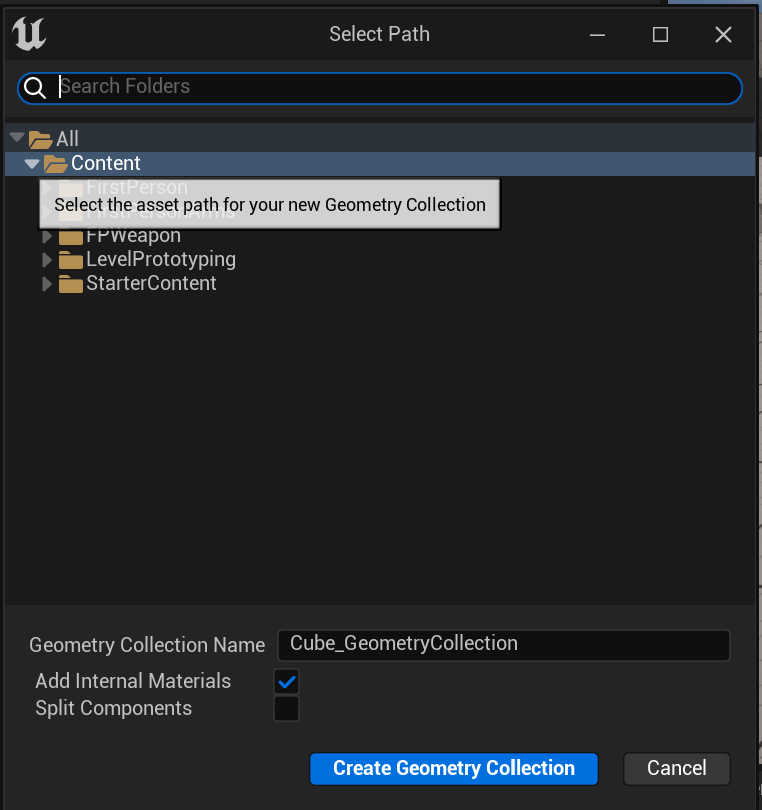
Task: Click the Select Path title text
Action: 380,34
